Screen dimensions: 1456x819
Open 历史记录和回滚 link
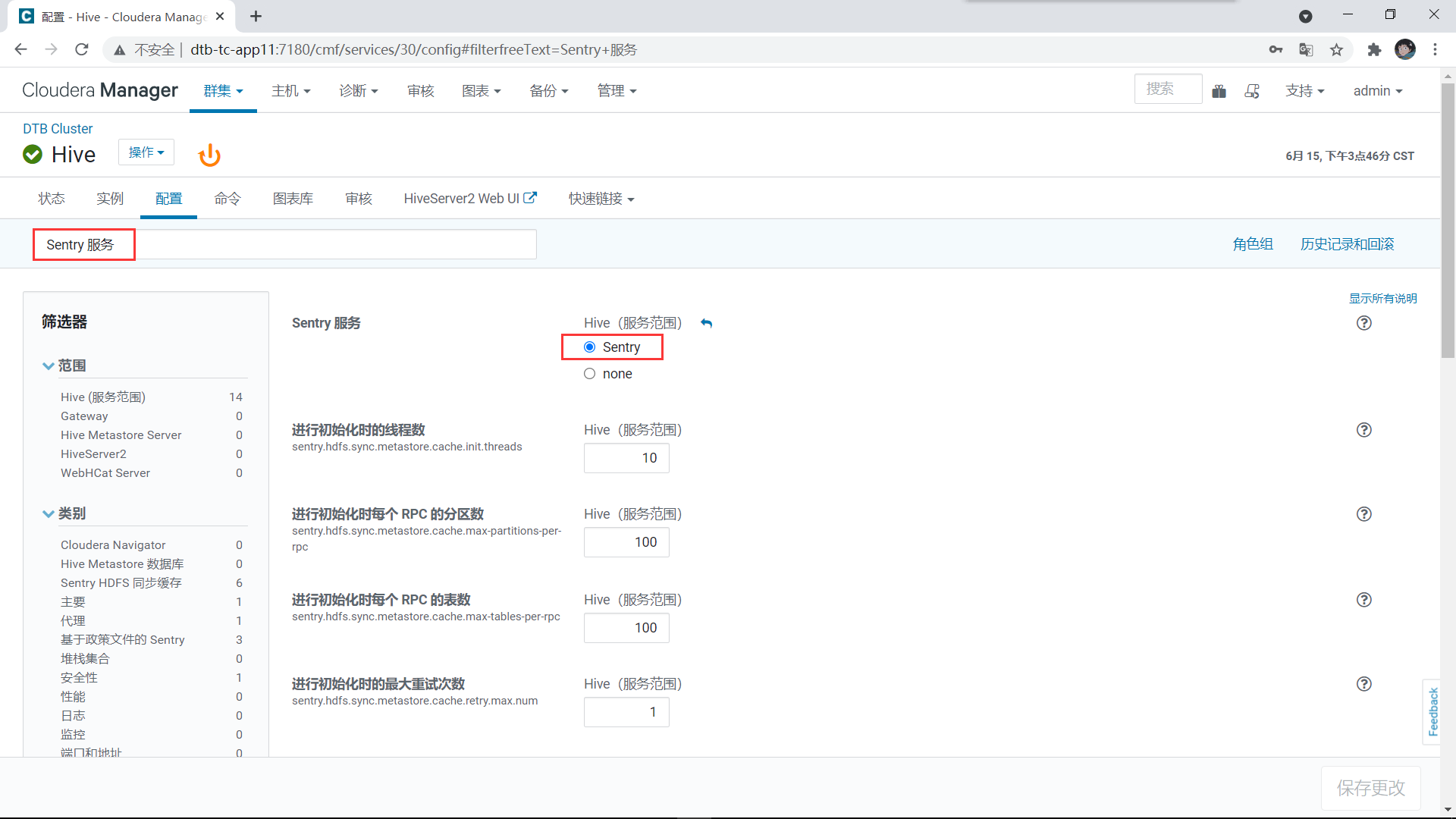(x=1347, y=244)
